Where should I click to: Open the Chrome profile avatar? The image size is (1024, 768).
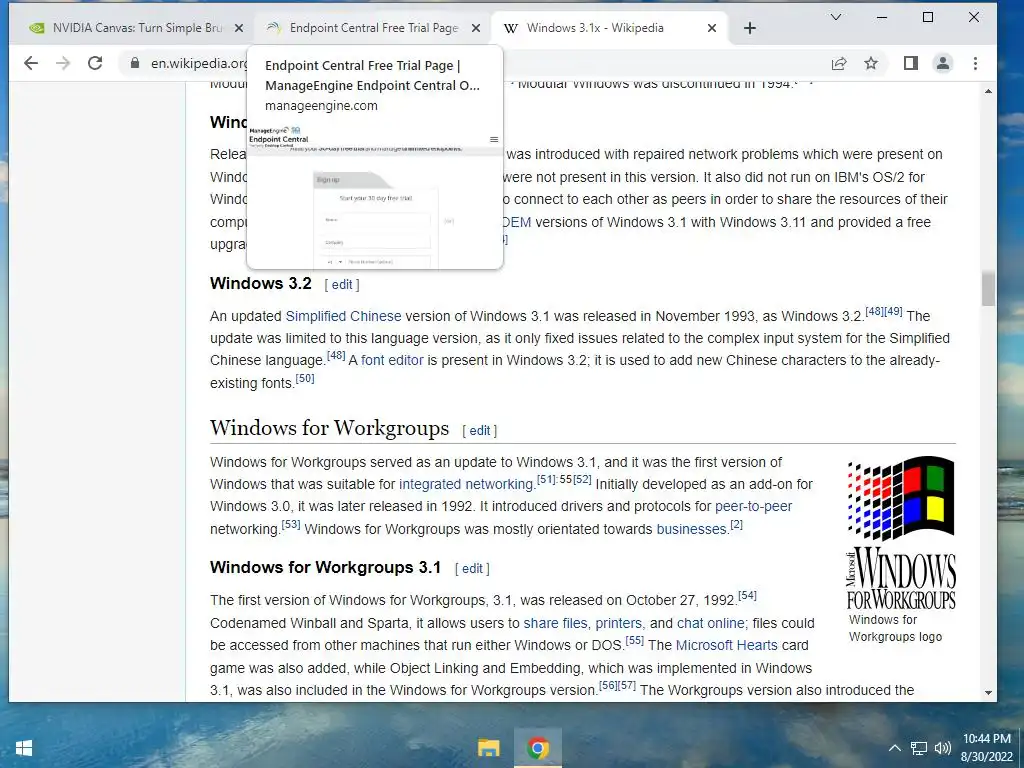coord(943,63)
